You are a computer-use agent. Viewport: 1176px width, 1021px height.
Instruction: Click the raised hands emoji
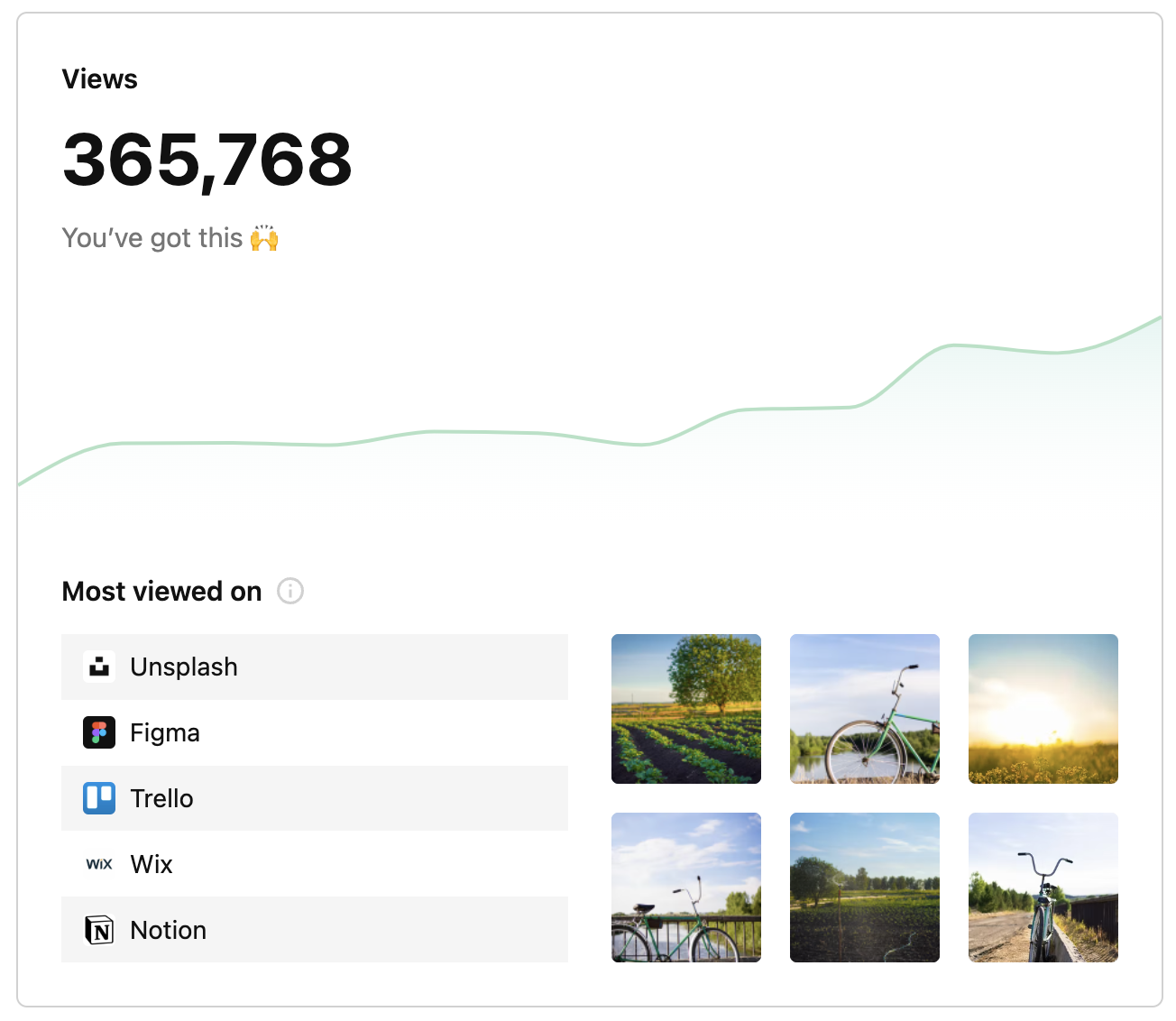(x=264, y=238)
